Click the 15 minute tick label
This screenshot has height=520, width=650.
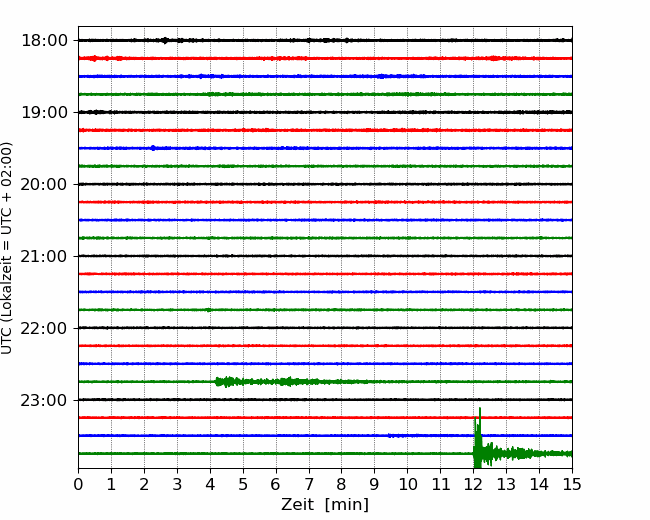tap(572, 484)
